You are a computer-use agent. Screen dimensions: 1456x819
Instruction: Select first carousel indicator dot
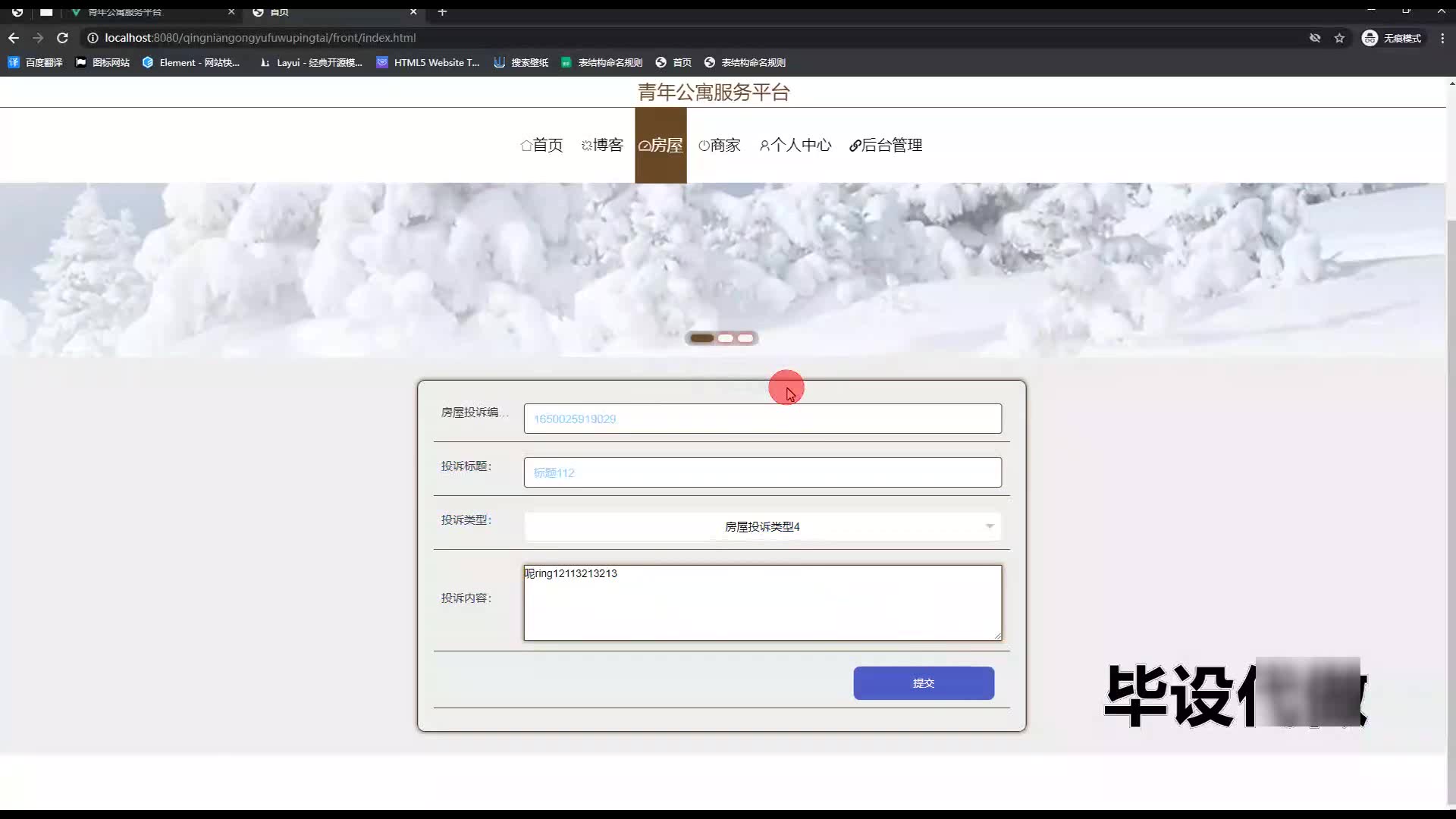701,338
